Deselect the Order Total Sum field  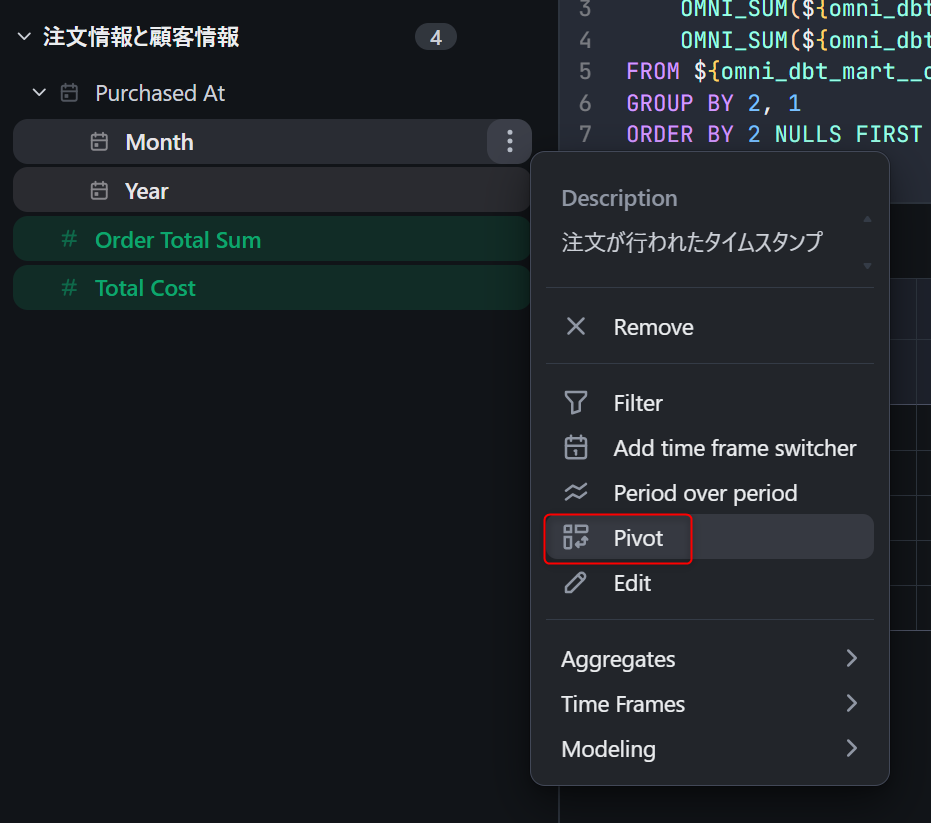tap(178, 240)
